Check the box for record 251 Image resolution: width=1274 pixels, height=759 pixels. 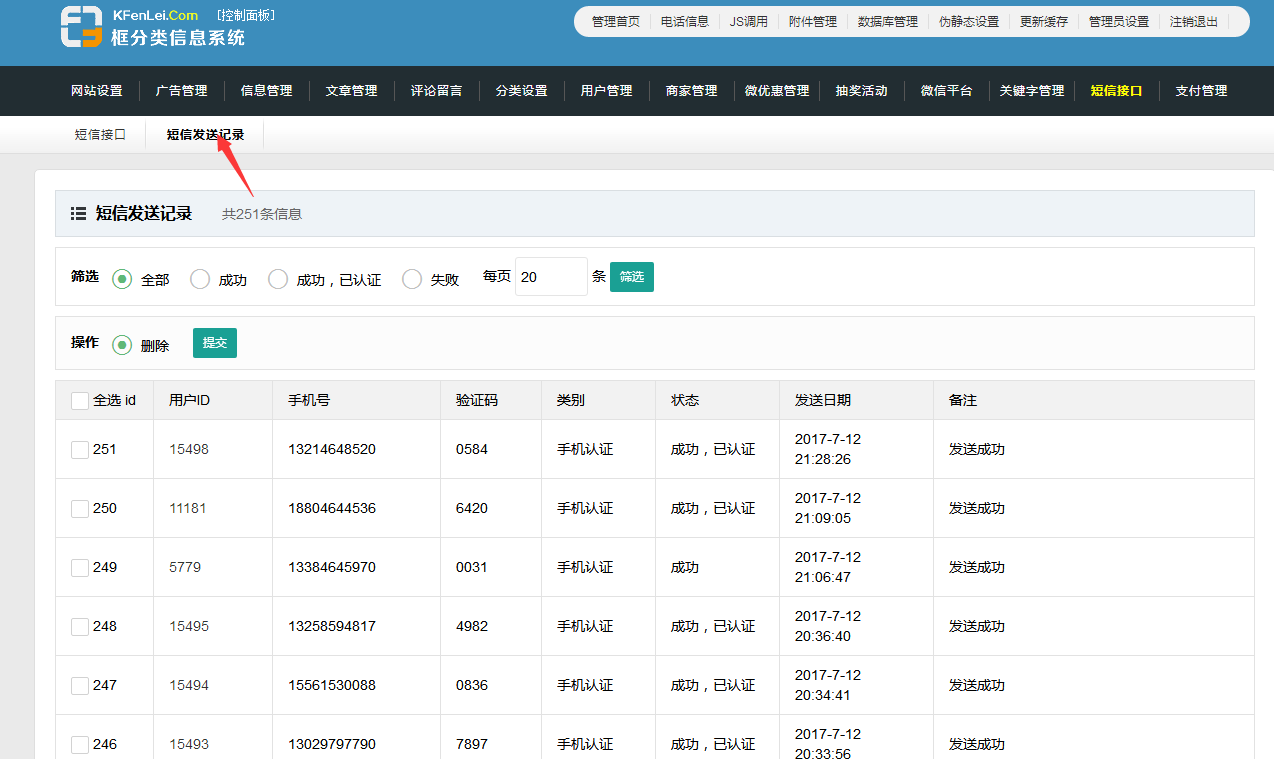coord(80,450)
